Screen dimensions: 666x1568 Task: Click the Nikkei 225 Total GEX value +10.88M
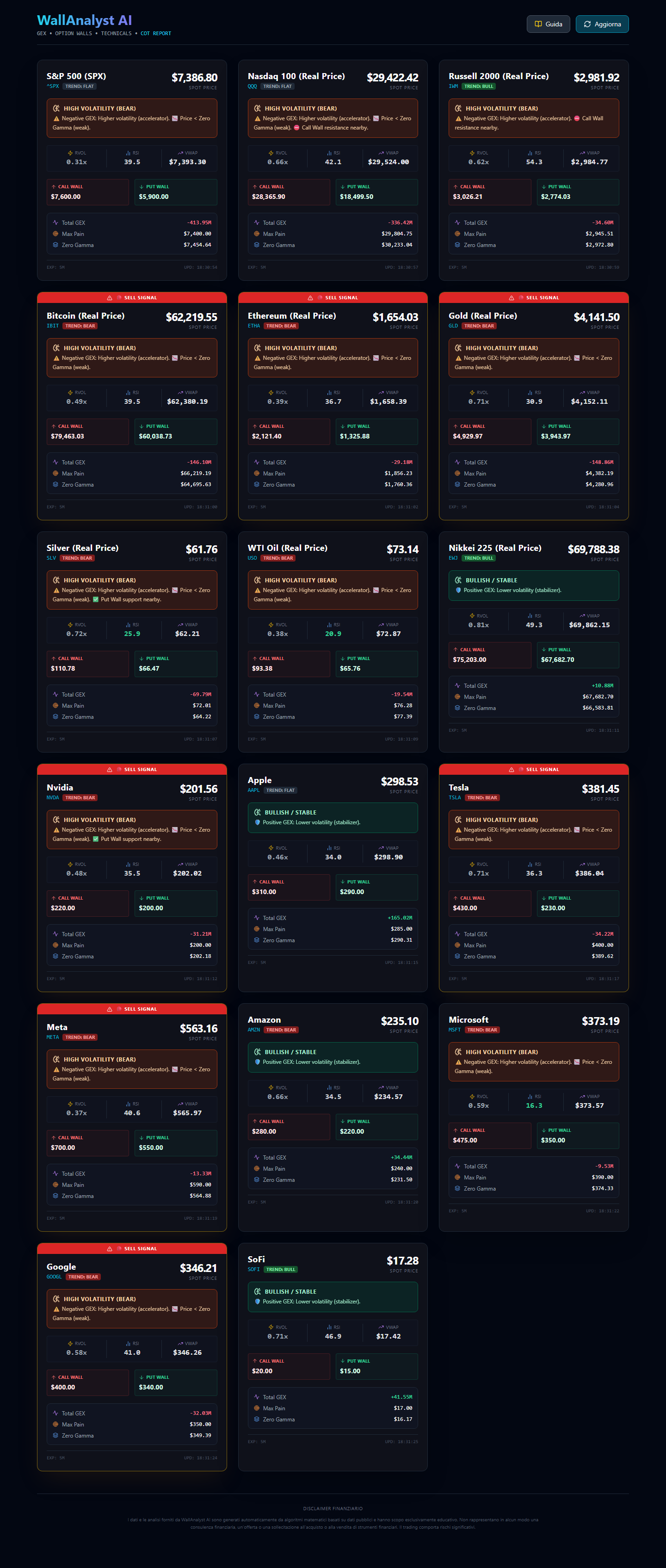602,685
